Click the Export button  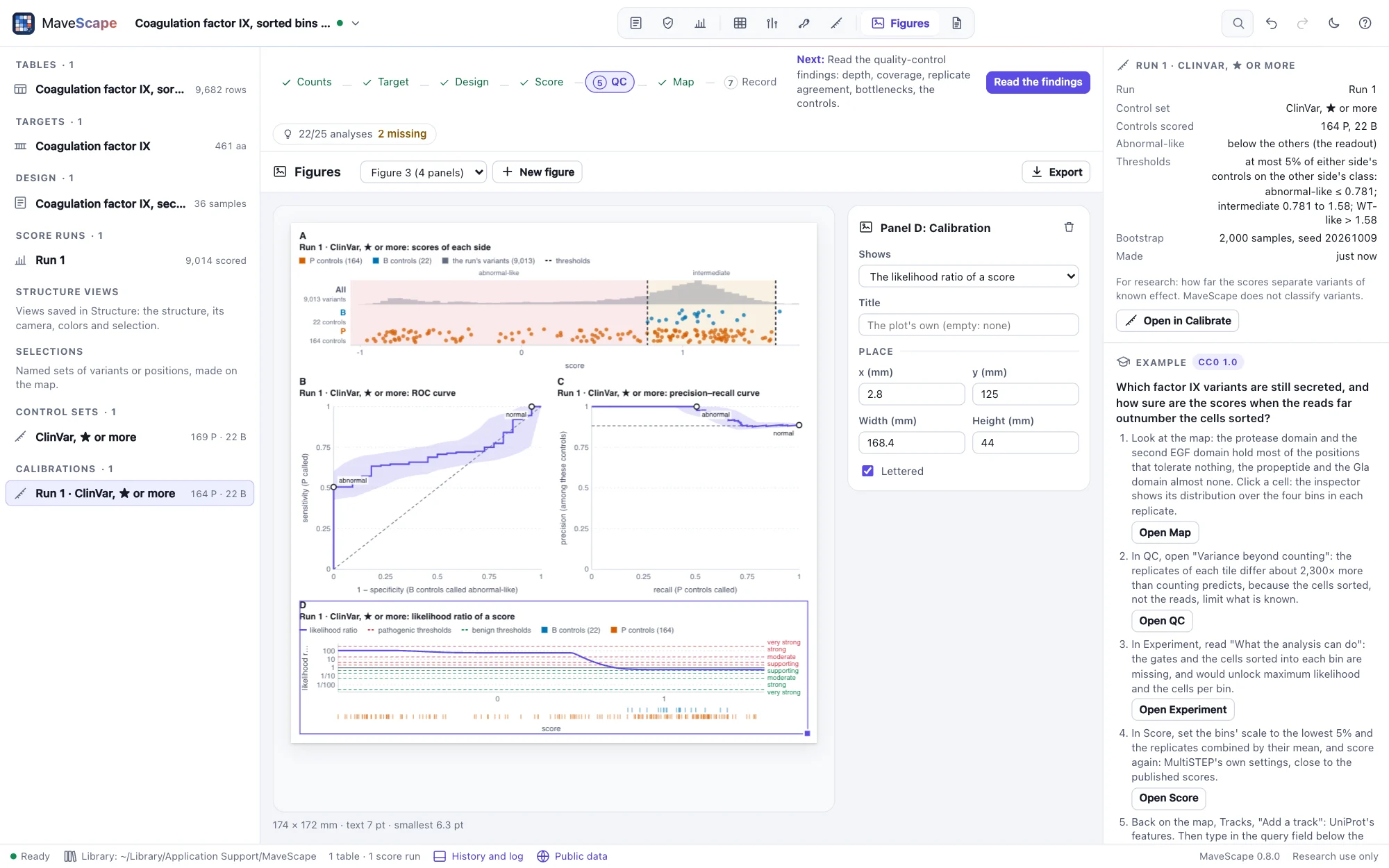point(1056,172)
